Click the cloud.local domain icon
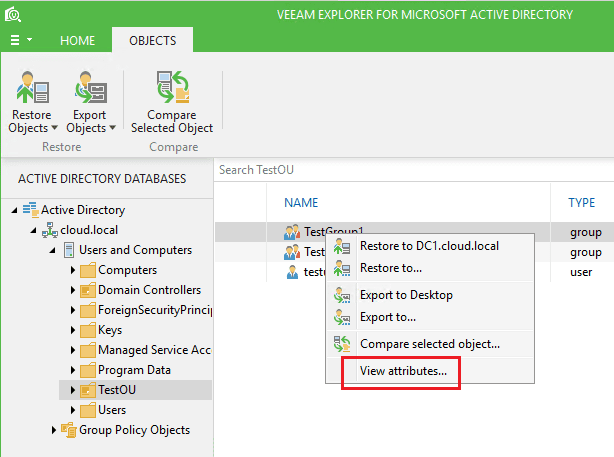 tap(49, 230)
